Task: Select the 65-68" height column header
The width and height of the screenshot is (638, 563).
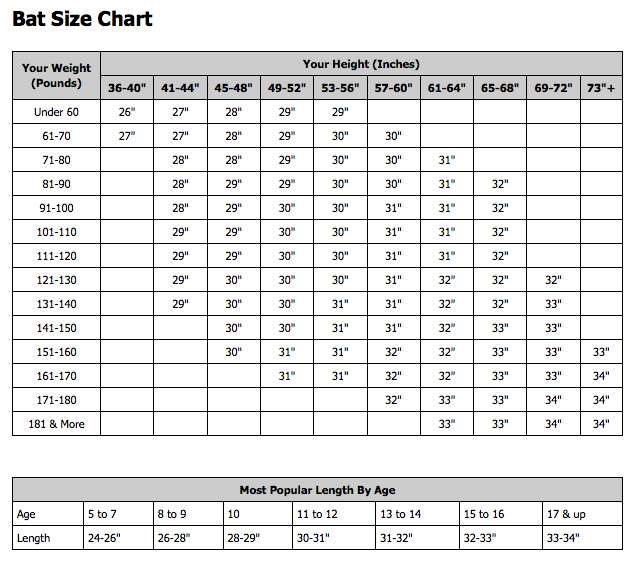Action: click(500, 88)
